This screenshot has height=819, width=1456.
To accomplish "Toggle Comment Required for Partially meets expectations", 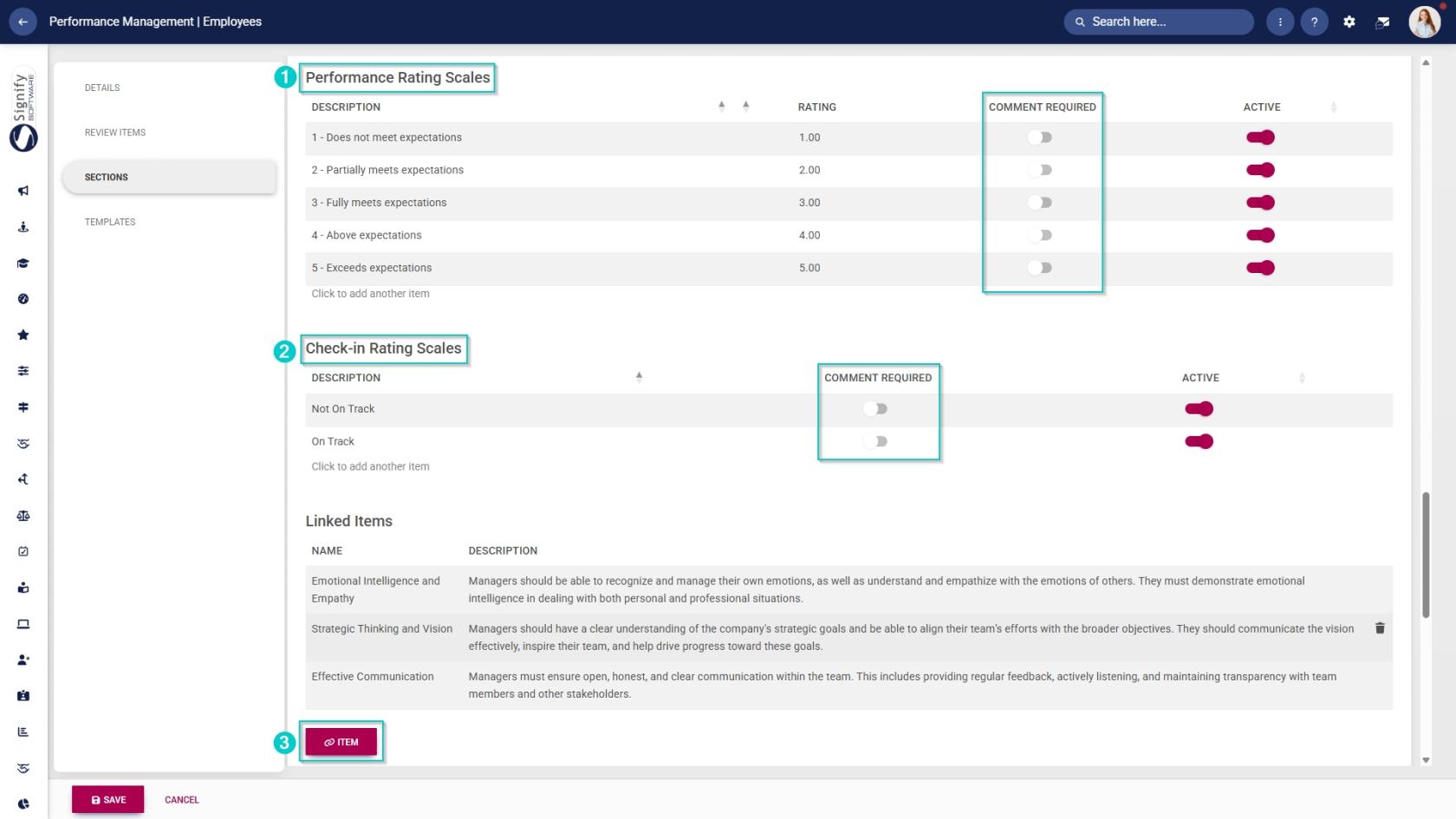I will 1040,170.
